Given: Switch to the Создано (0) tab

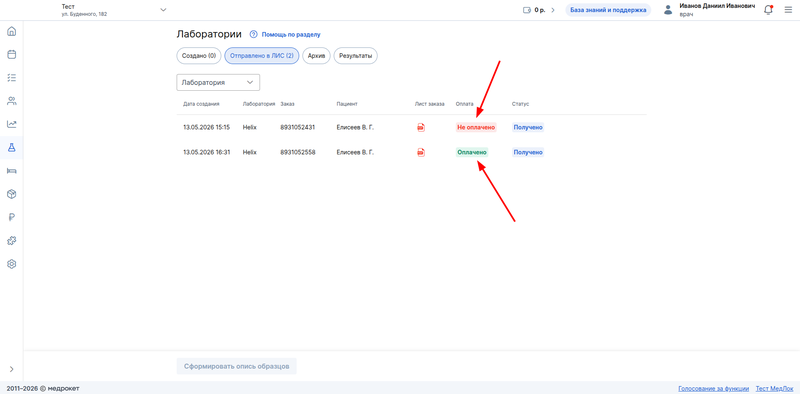Looking at the screenshot, I should (x=199, y=56).
